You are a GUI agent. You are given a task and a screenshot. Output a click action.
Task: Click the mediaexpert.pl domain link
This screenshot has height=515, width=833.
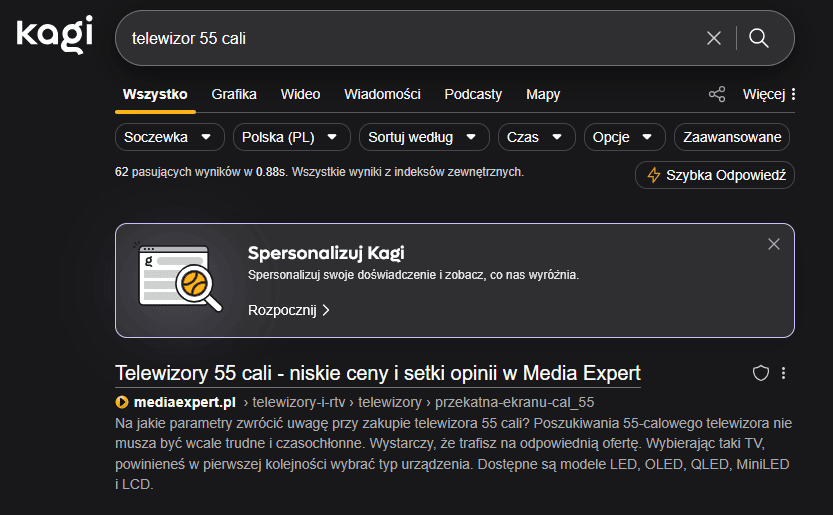(x=184, y=402)
